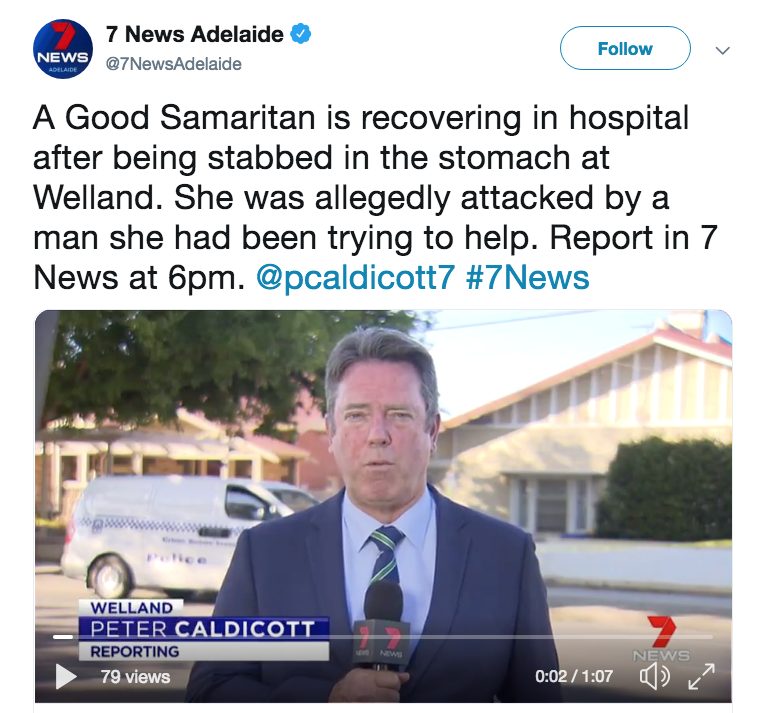Open the #7News hashtag
Screen dimensions: 758x713
528,277
